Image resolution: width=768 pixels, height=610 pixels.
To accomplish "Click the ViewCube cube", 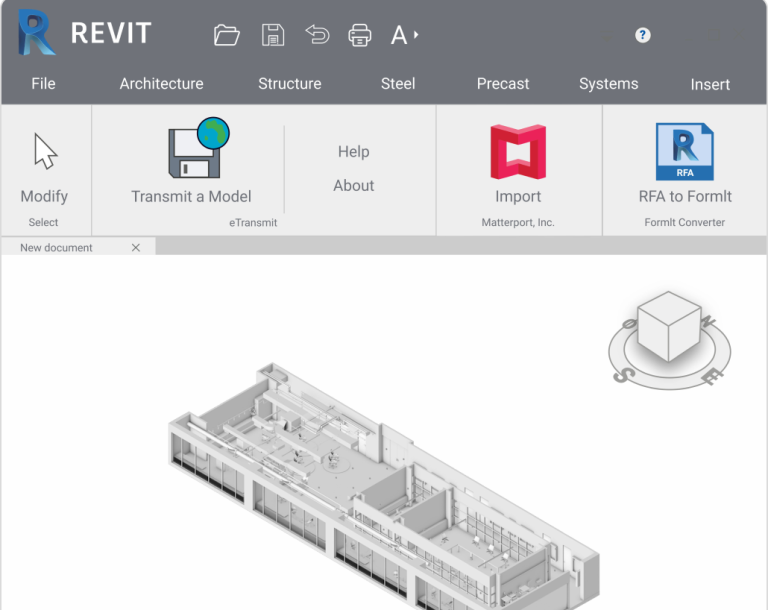I will [670, 326].
